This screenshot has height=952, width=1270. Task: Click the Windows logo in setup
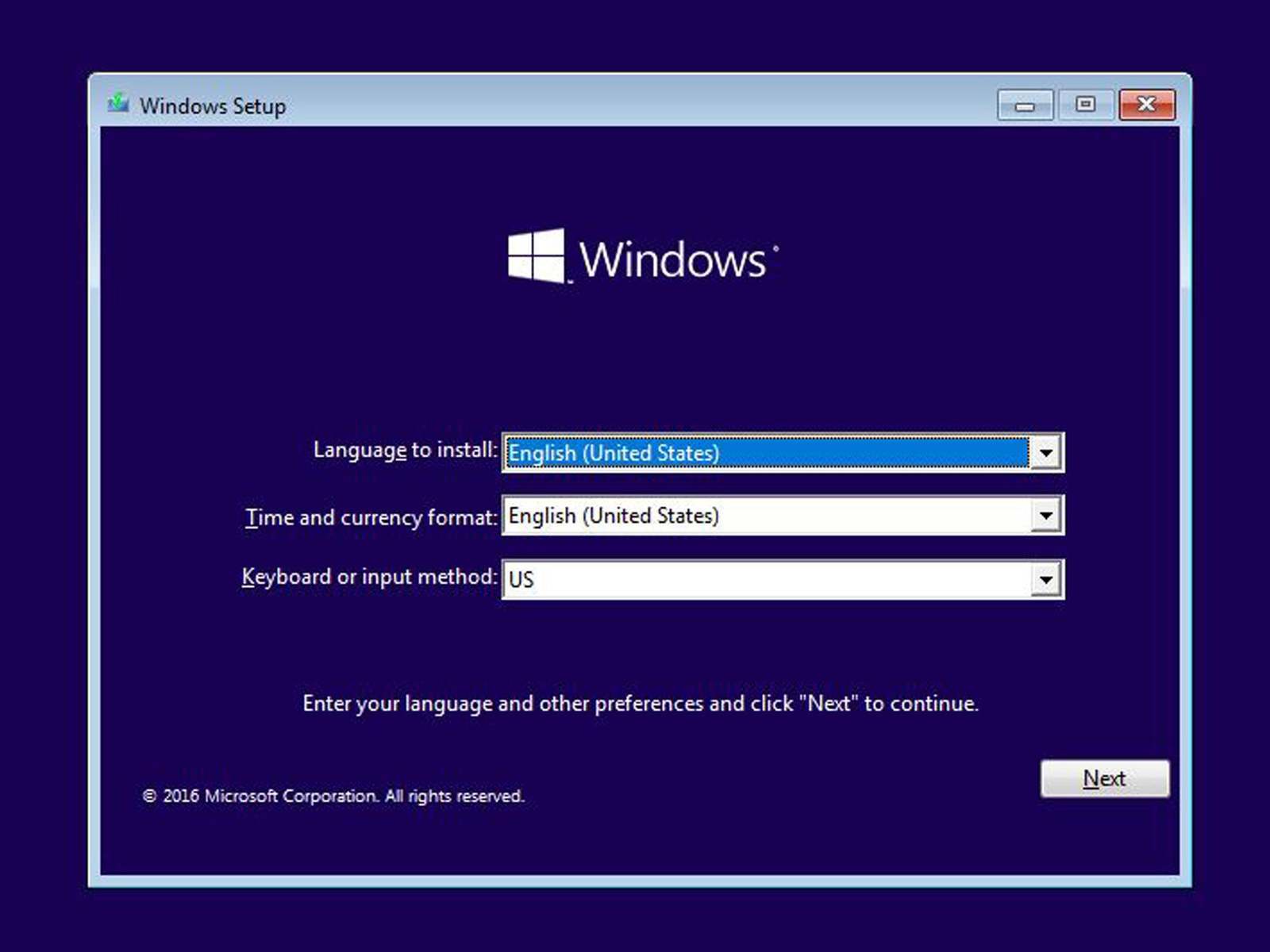click(x=643, y=256)
